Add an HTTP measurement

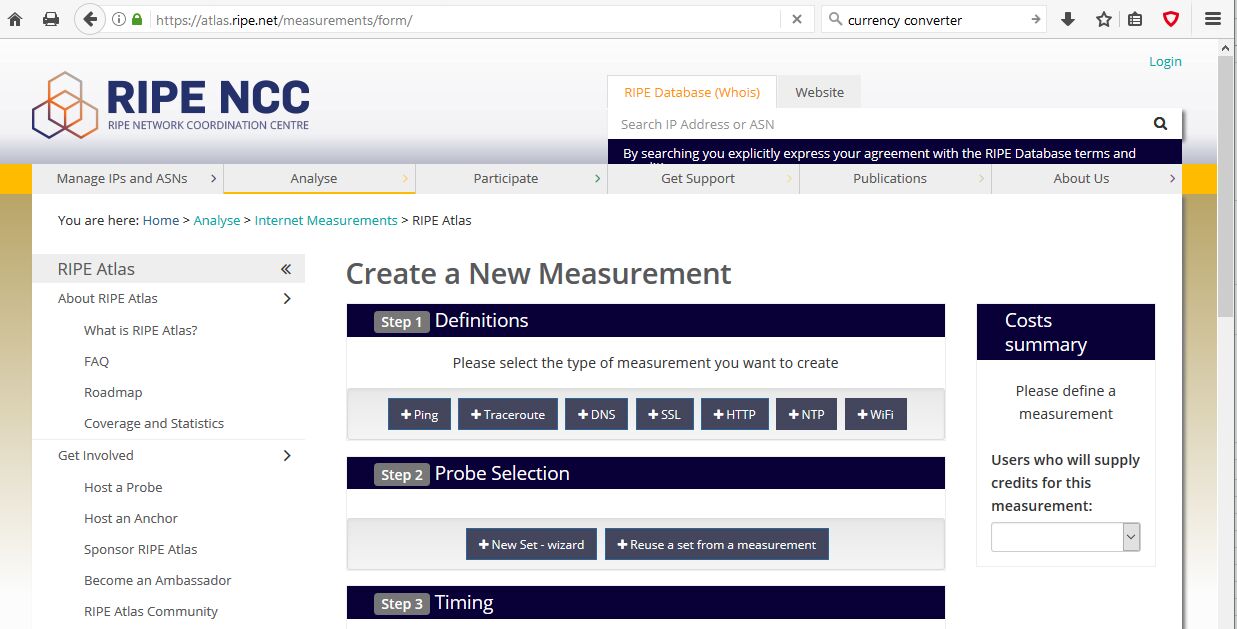pos(735,414)
